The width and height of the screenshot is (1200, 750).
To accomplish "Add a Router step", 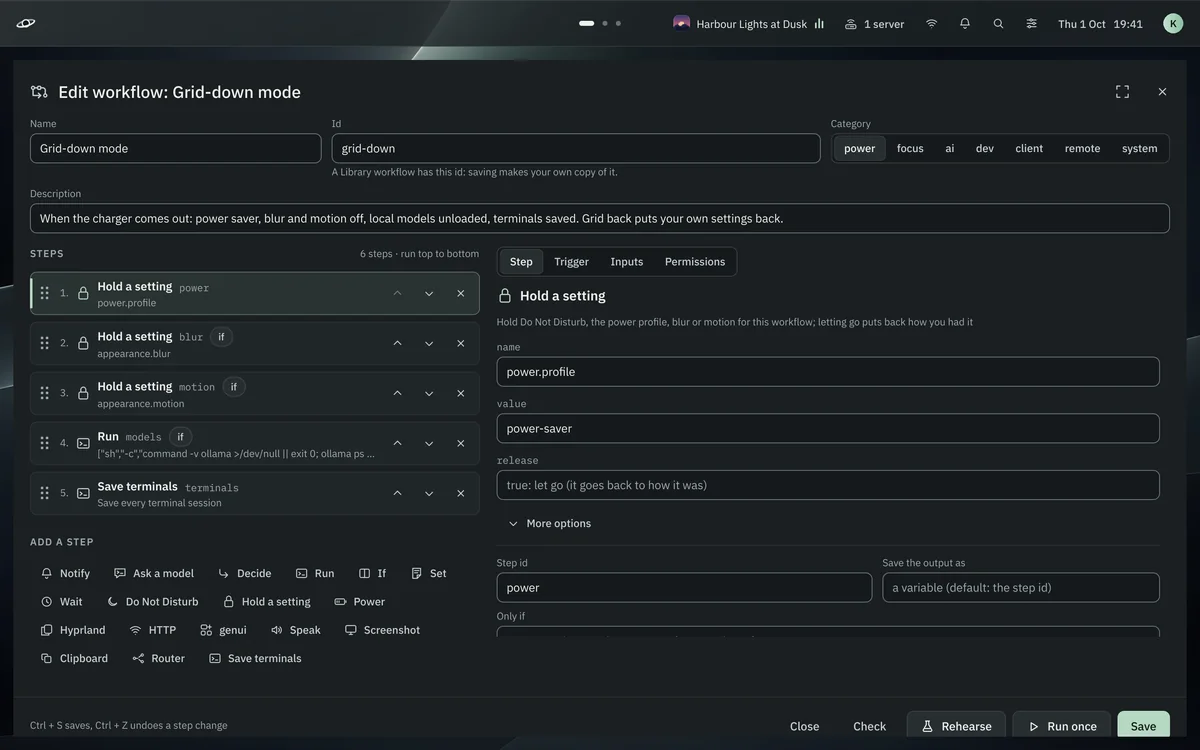I will click(159, 658).
